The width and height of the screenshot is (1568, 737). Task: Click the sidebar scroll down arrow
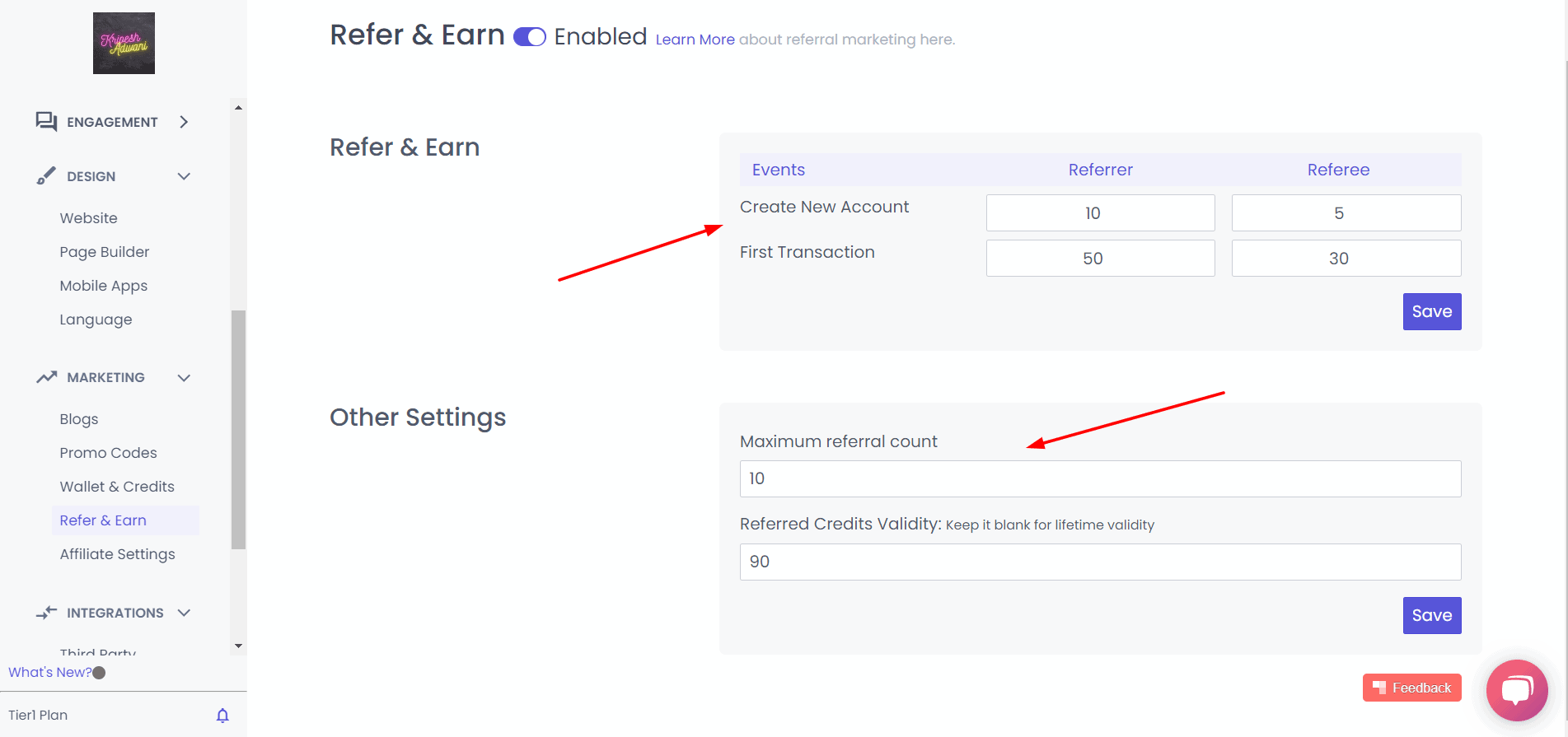(238, 646)
